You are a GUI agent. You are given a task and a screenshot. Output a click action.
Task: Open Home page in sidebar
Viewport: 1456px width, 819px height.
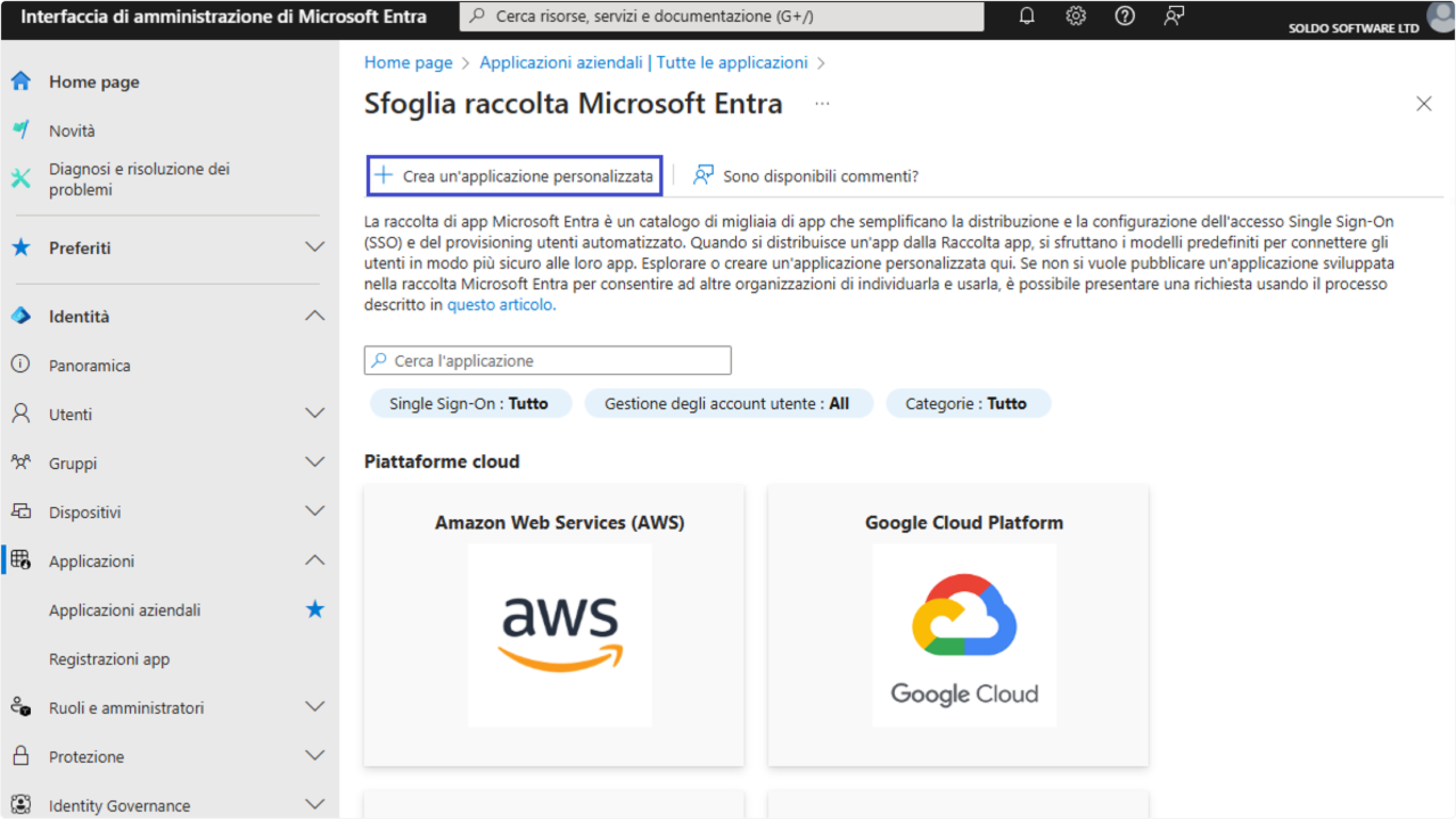[94, 82]
